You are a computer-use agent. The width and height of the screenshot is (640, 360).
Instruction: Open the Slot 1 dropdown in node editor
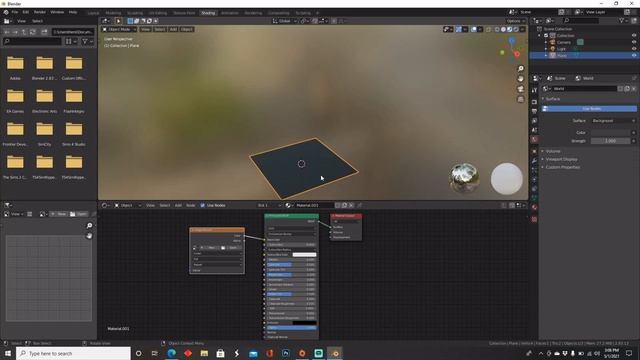click(x=269, y=205)
